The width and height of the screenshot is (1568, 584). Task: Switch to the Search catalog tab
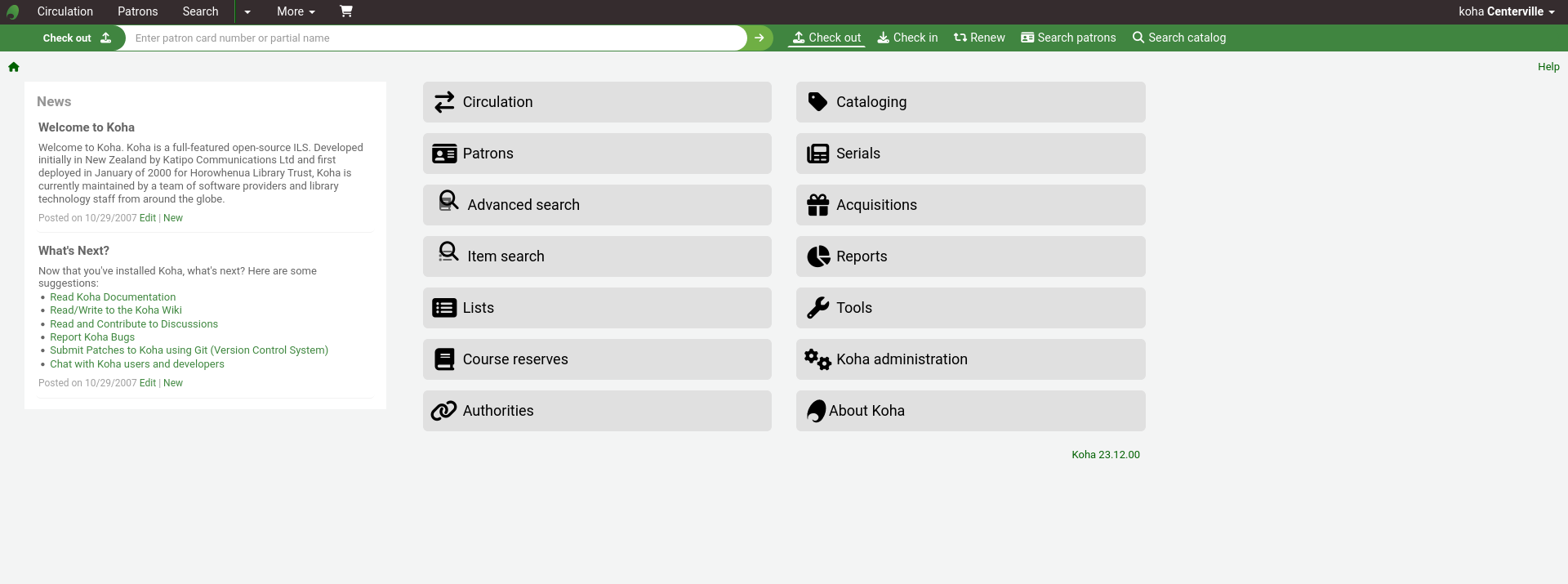click(1178, 38)
